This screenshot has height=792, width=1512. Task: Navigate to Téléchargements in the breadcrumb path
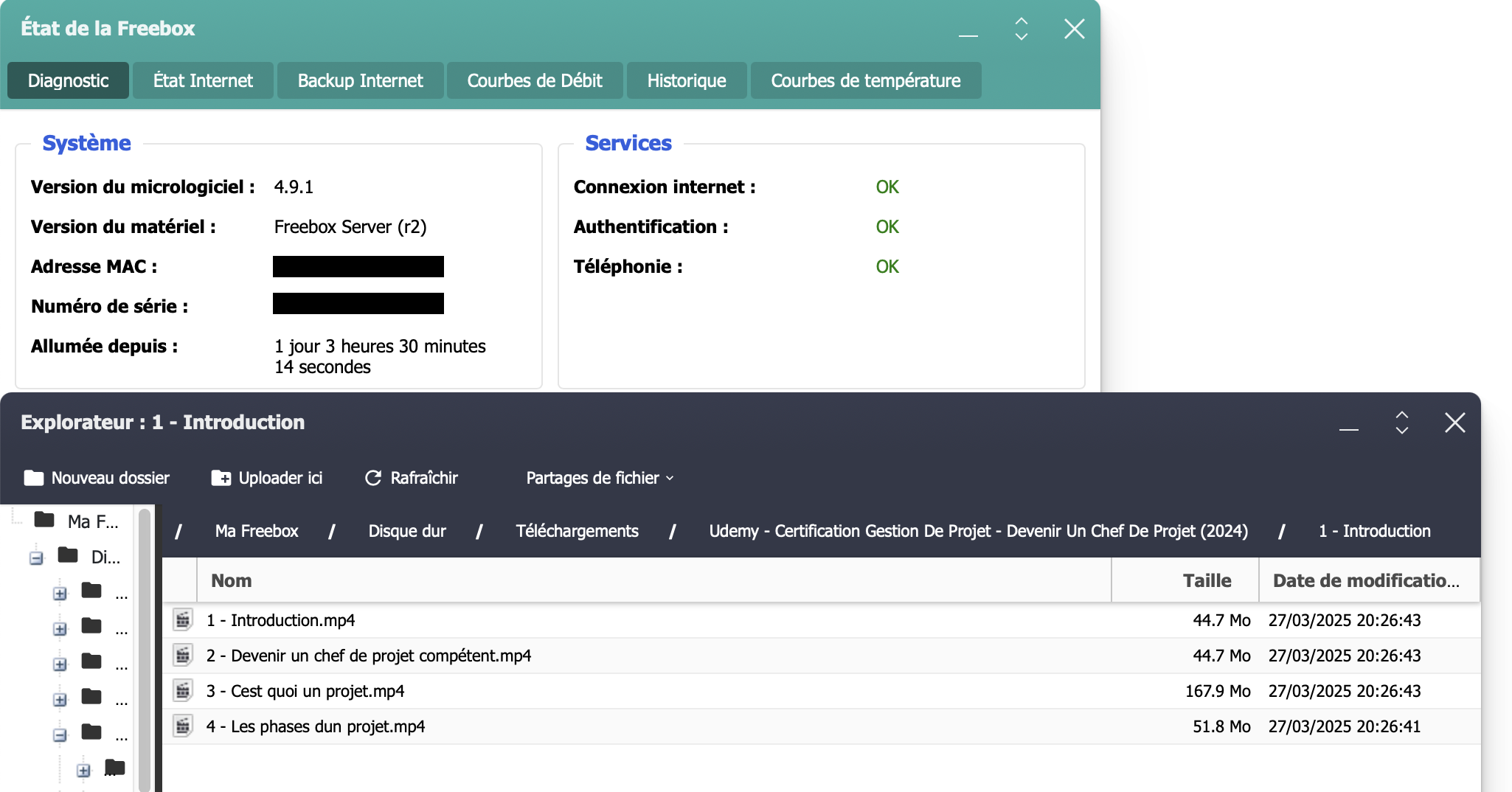pyautogui.click(x=577, y=531)
